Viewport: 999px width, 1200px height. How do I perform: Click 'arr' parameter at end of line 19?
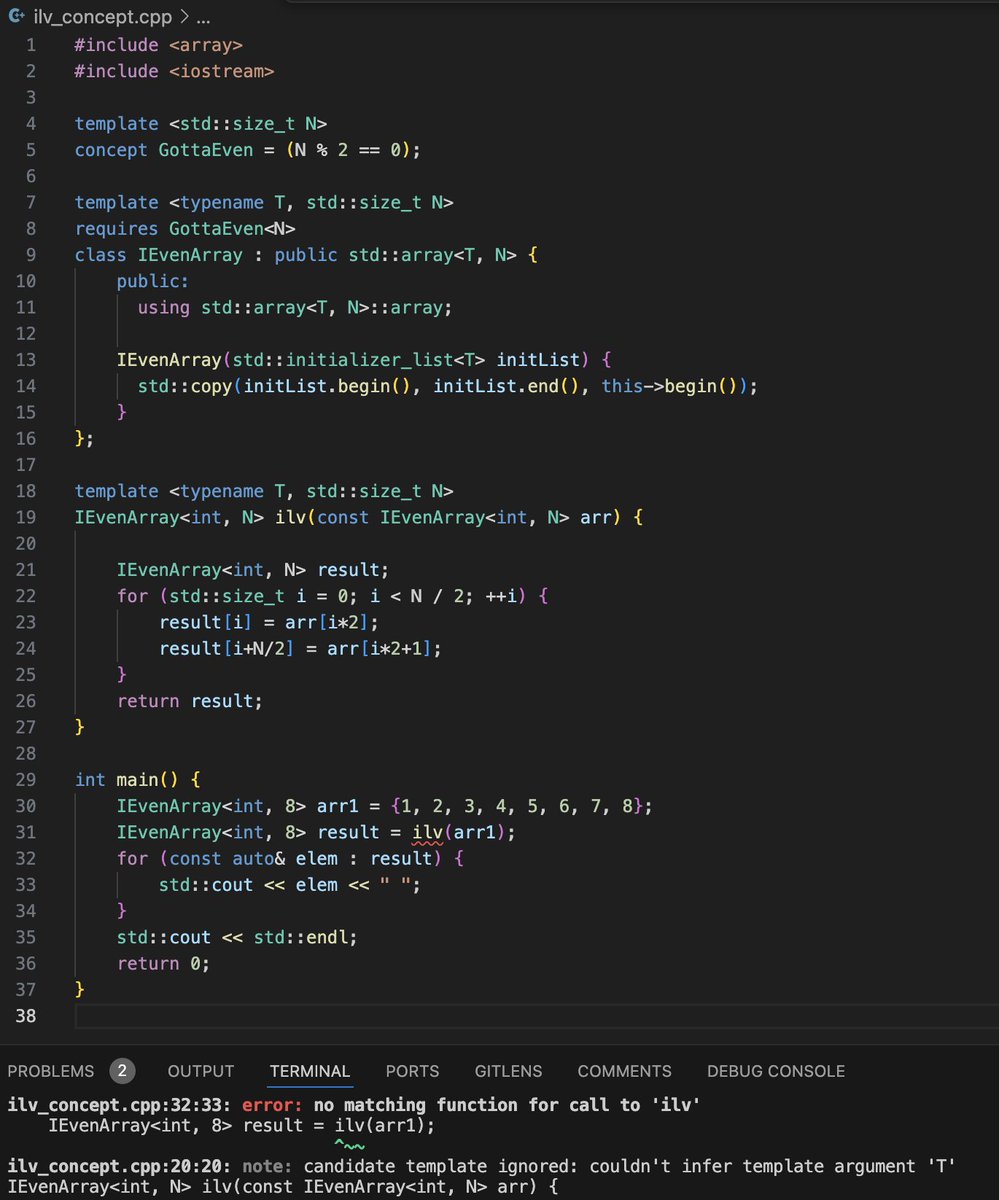coord(596,517)
